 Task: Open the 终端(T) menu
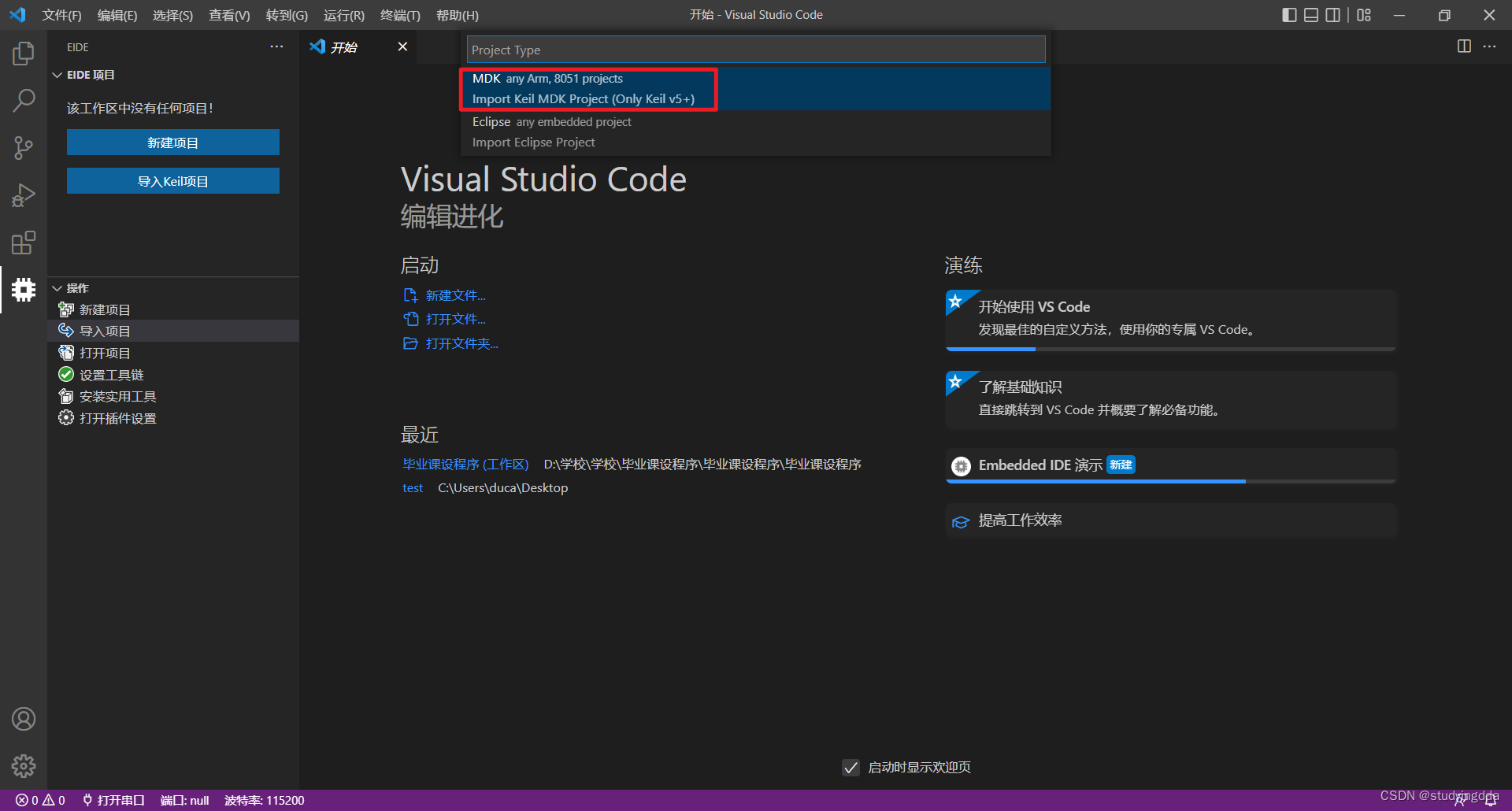tap(400, 15)
